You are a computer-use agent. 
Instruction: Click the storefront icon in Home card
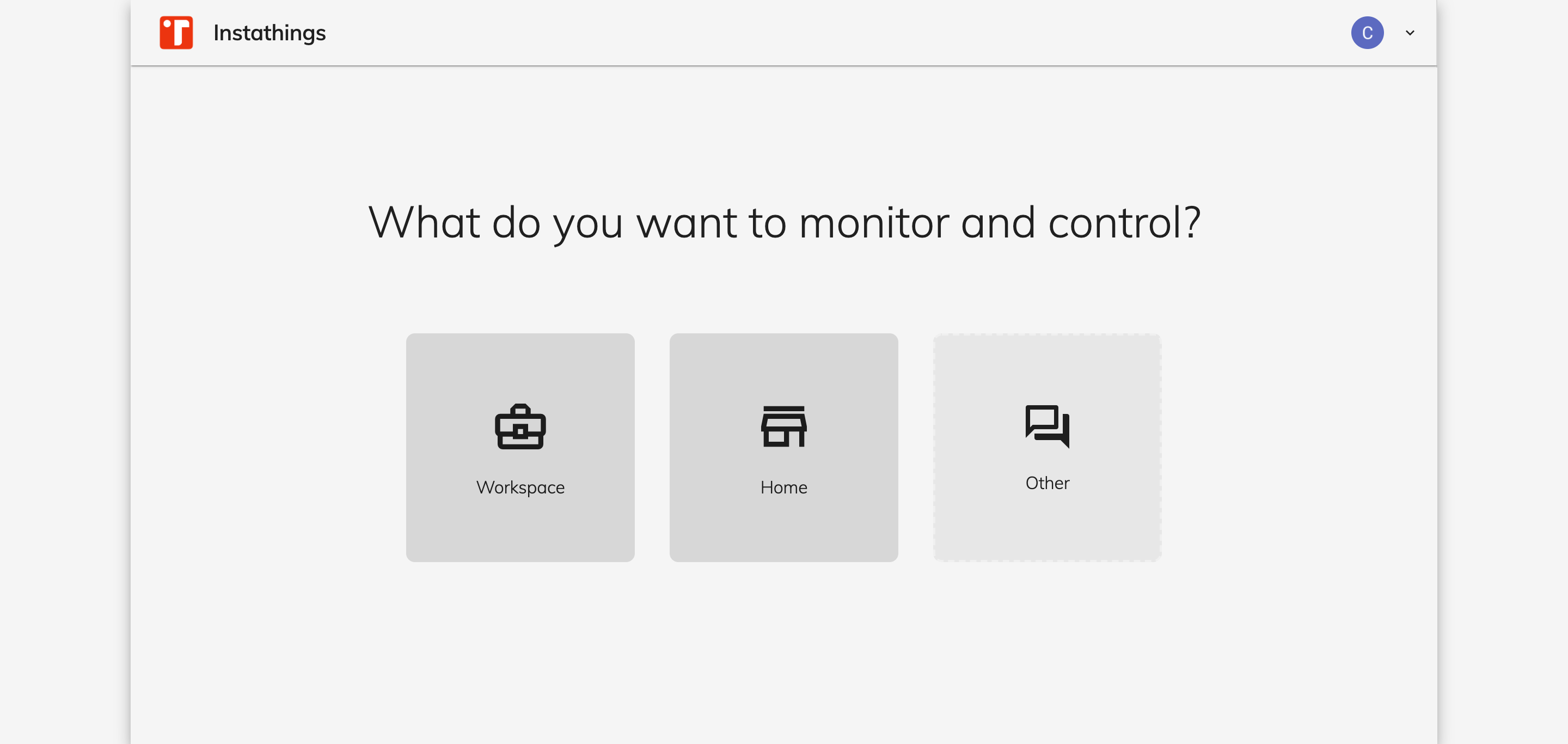[784, 426]
